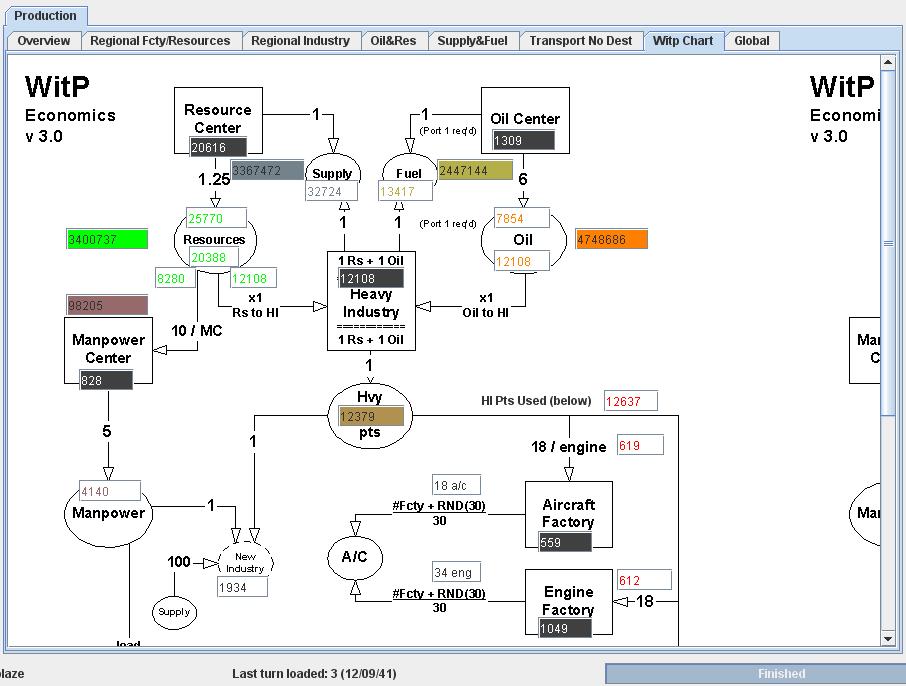This screenshot has width=906, height=686.
Task: Click the small Supply oval near Manpower
Action: coord(173,611)
